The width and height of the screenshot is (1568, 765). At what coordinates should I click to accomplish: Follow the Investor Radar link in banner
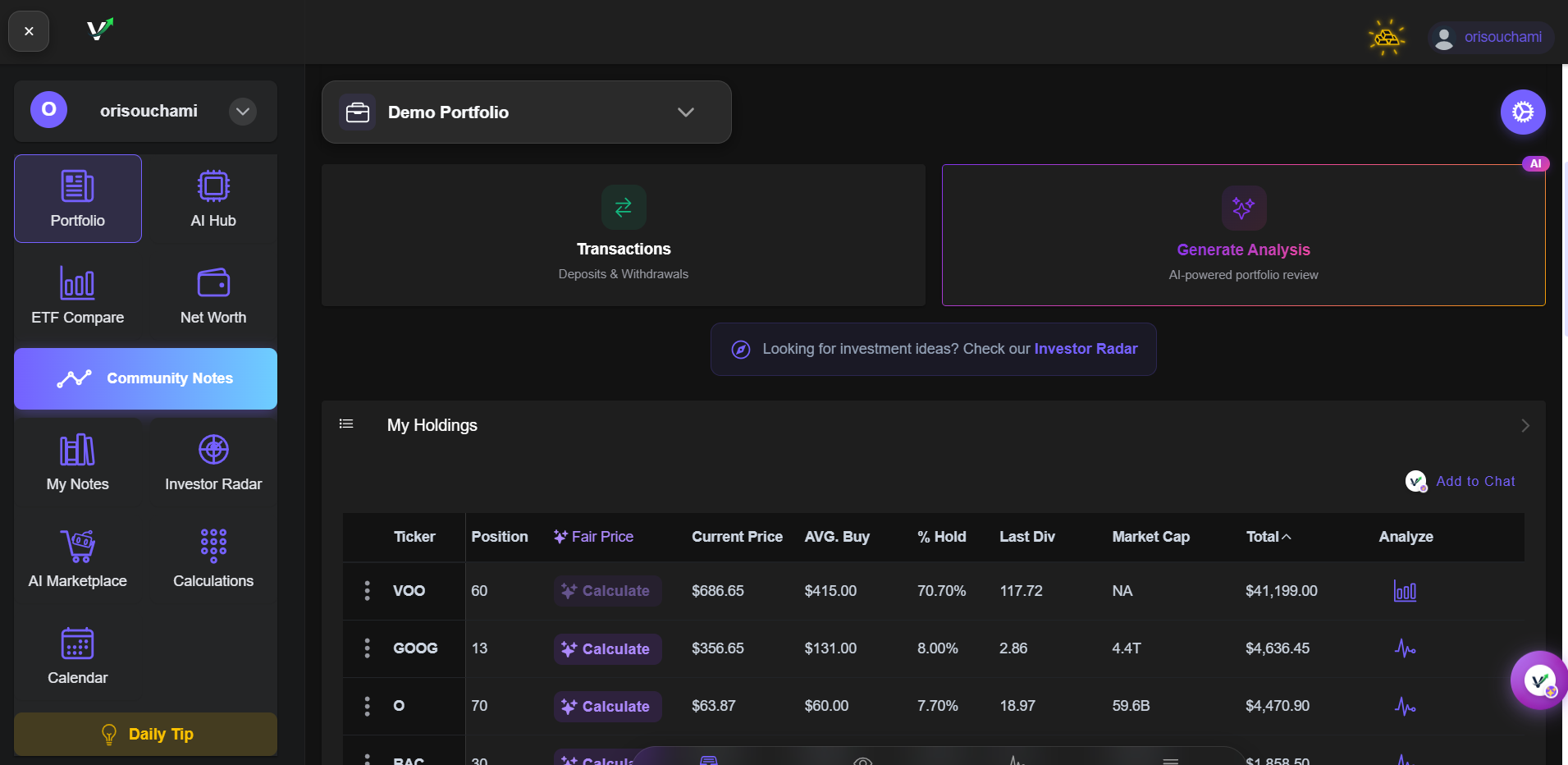[1086, 349]
